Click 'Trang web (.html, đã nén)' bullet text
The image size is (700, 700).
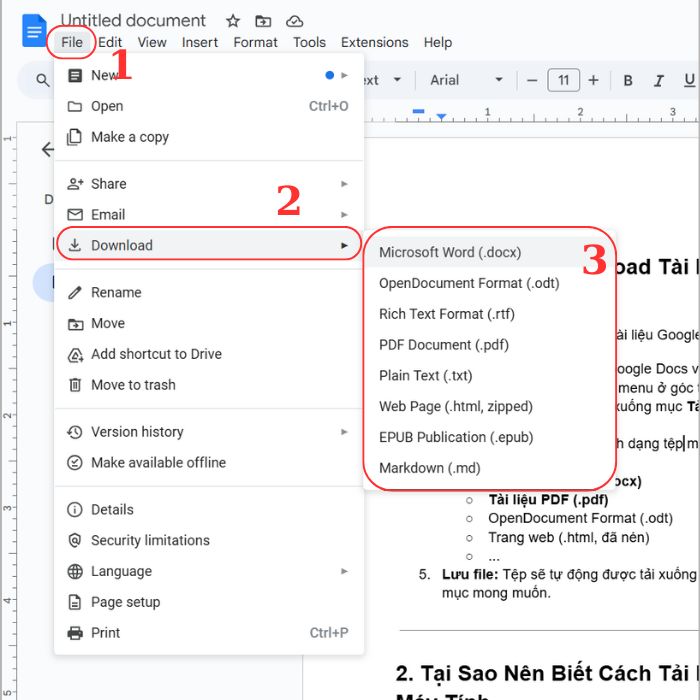[x=568, y=537]
